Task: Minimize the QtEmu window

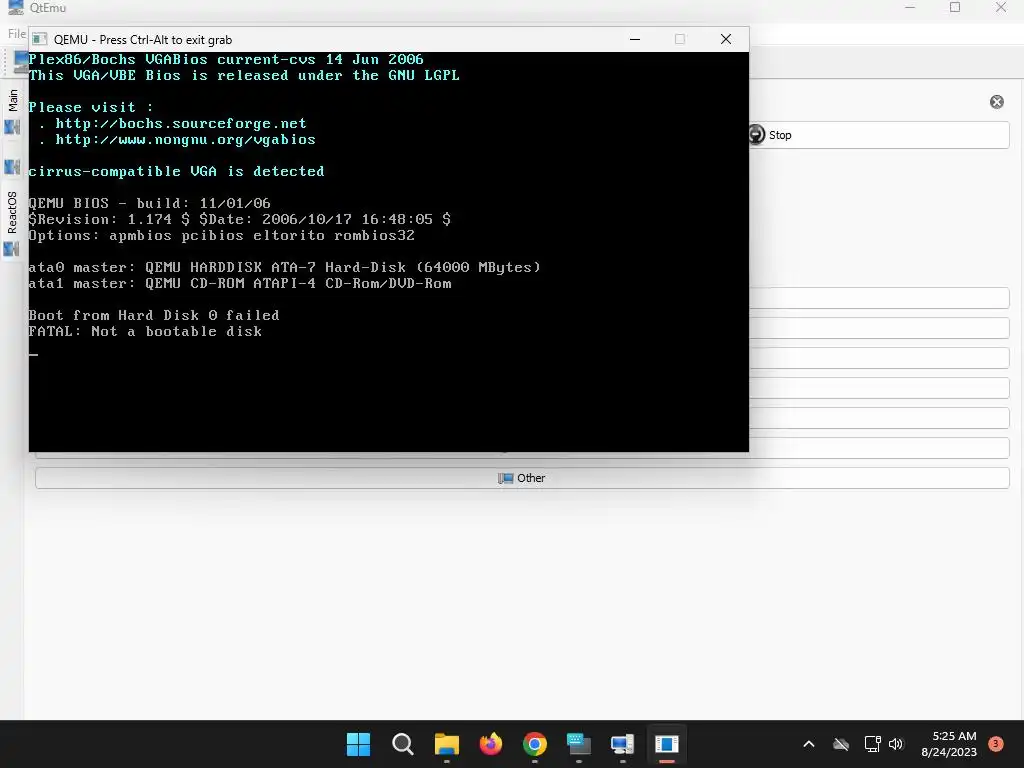Action: 910,7
